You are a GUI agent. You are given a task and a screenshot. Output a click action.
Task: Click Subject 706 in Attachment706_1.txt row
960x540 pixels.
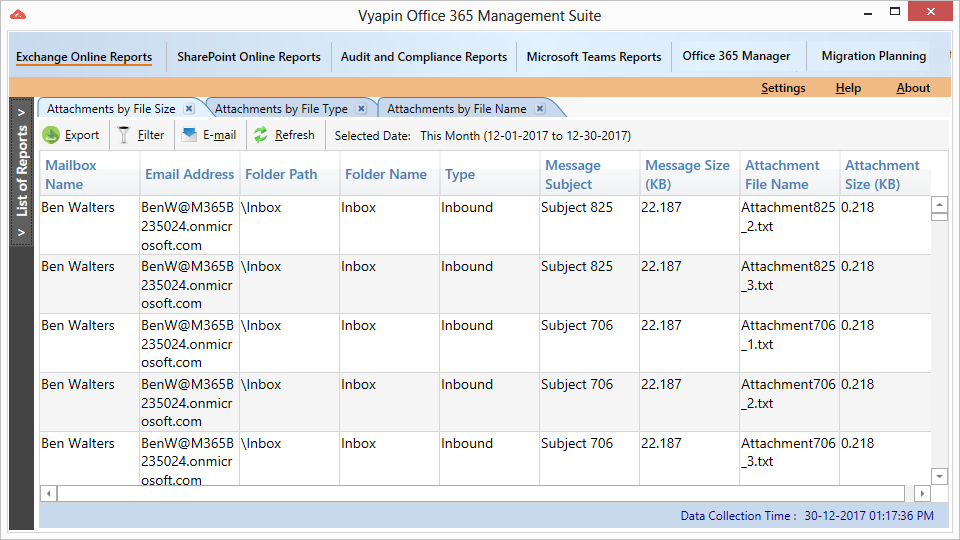(577, 326)
